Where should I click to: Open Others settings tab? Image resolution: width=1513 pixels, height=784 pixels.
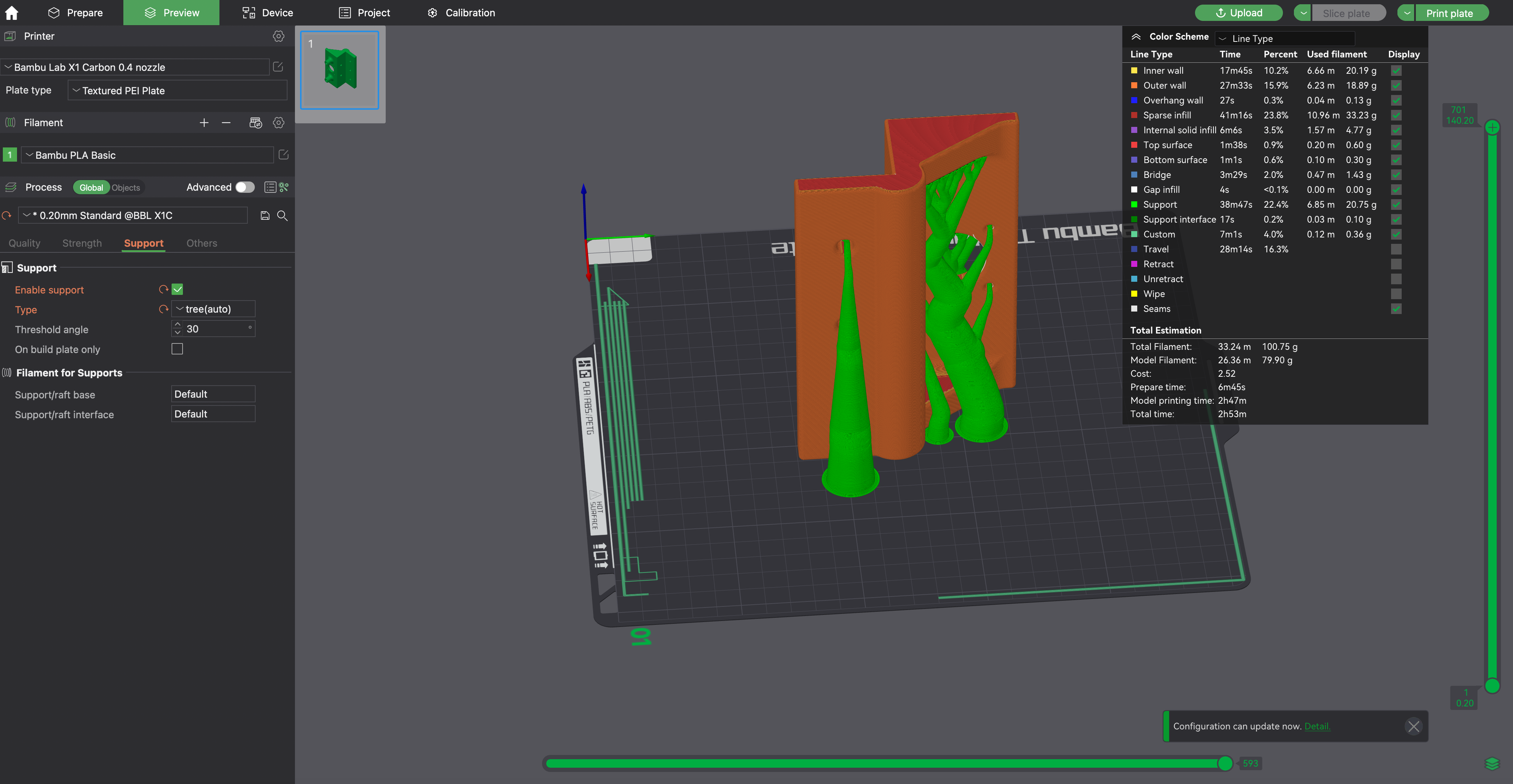(x=201, y=243)
